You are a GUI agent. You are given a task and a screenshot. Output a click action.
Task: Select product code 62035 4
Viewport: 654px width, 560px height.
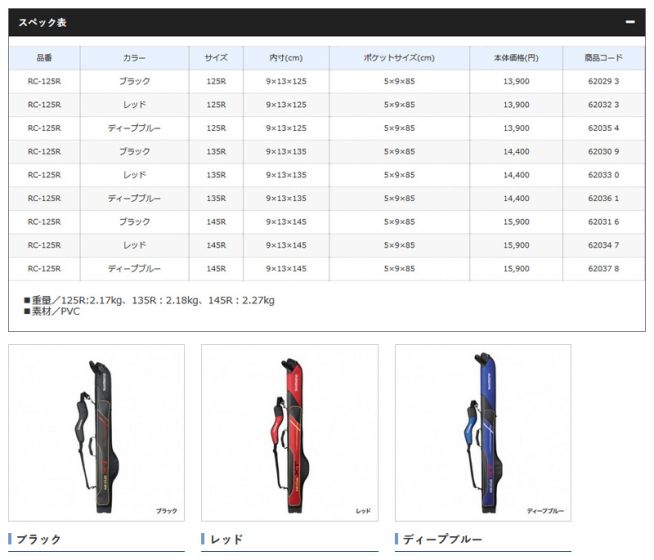point(604,128)
